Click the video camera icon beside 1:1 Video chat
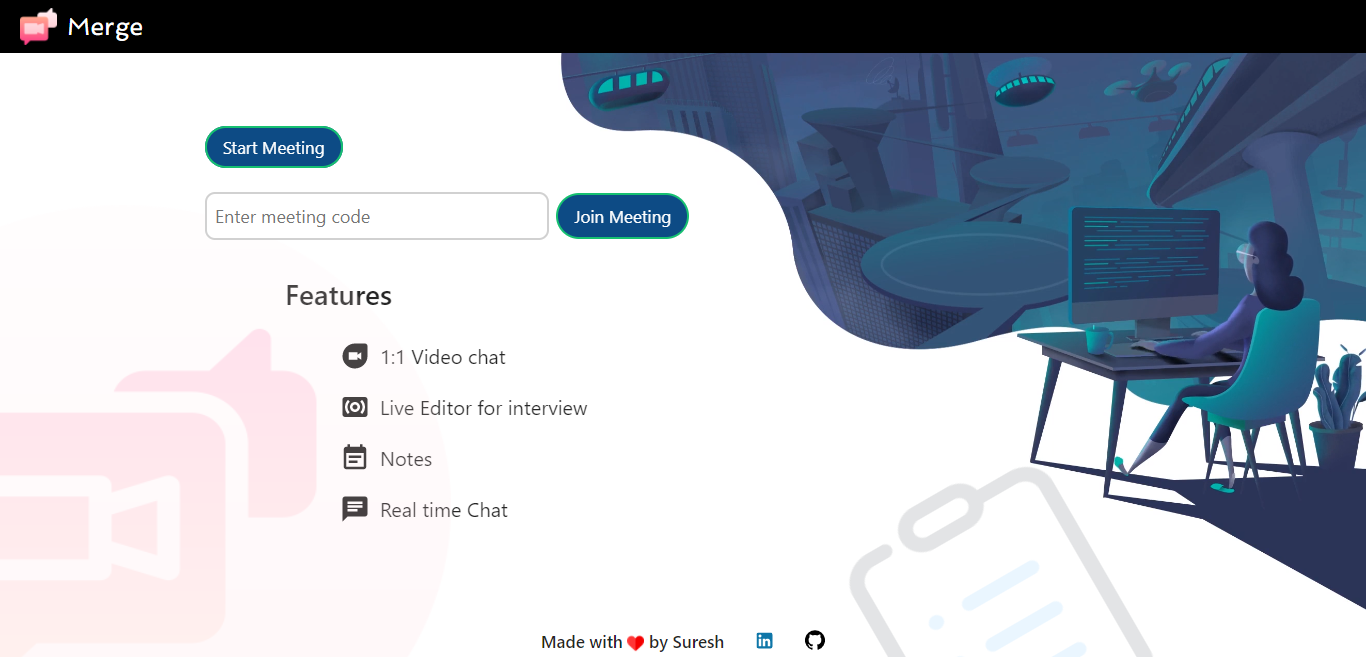Image resolution: width=1366 pixels, height=657 pixels. click(355, 356)
